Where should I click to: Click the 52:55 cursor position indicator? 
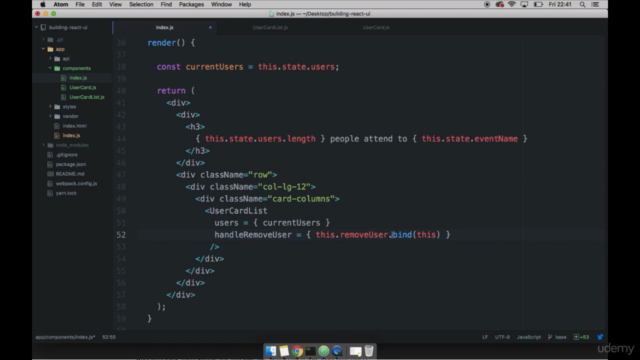(109, 337)
